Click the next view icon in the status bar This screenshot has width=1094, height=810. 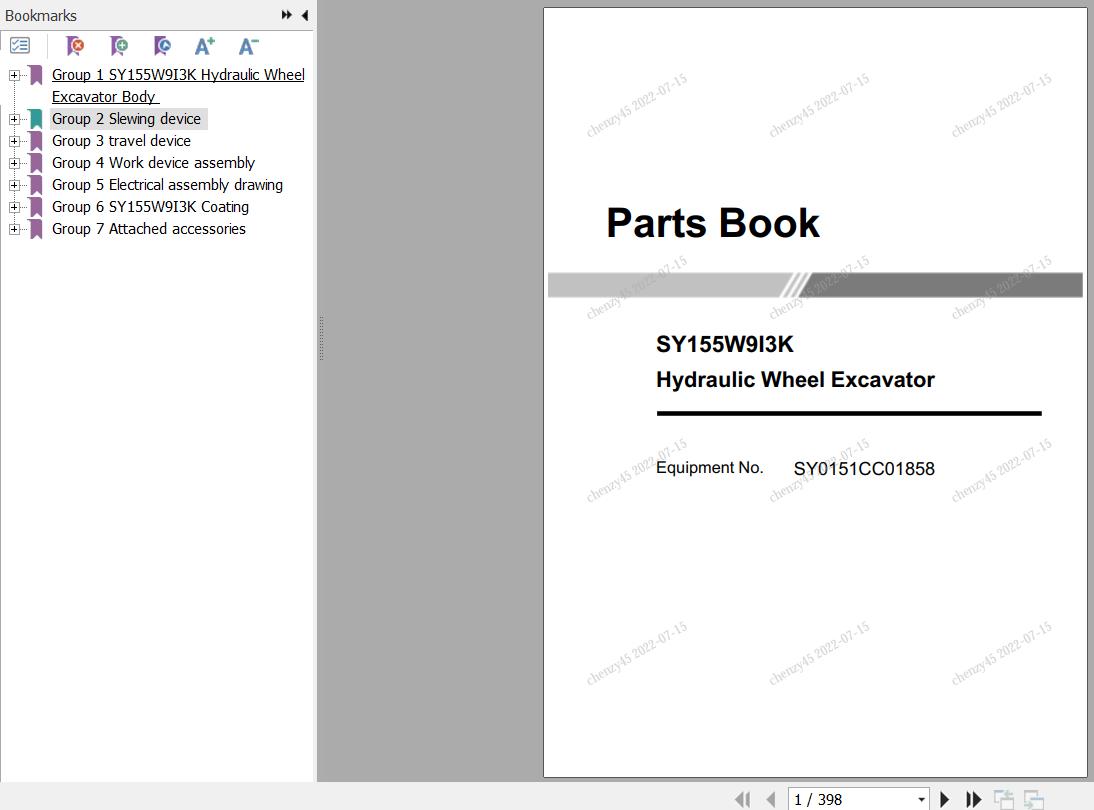coord(1033,799)
